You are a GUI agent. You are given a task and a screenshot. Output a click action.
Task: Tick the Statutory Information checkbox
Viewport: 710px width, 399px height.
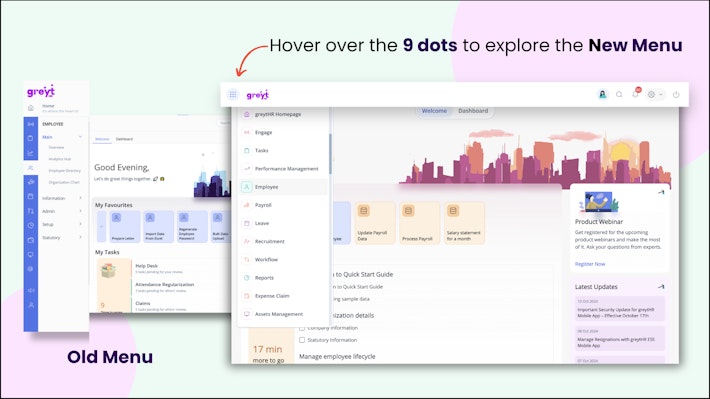[x=302, y=340]
